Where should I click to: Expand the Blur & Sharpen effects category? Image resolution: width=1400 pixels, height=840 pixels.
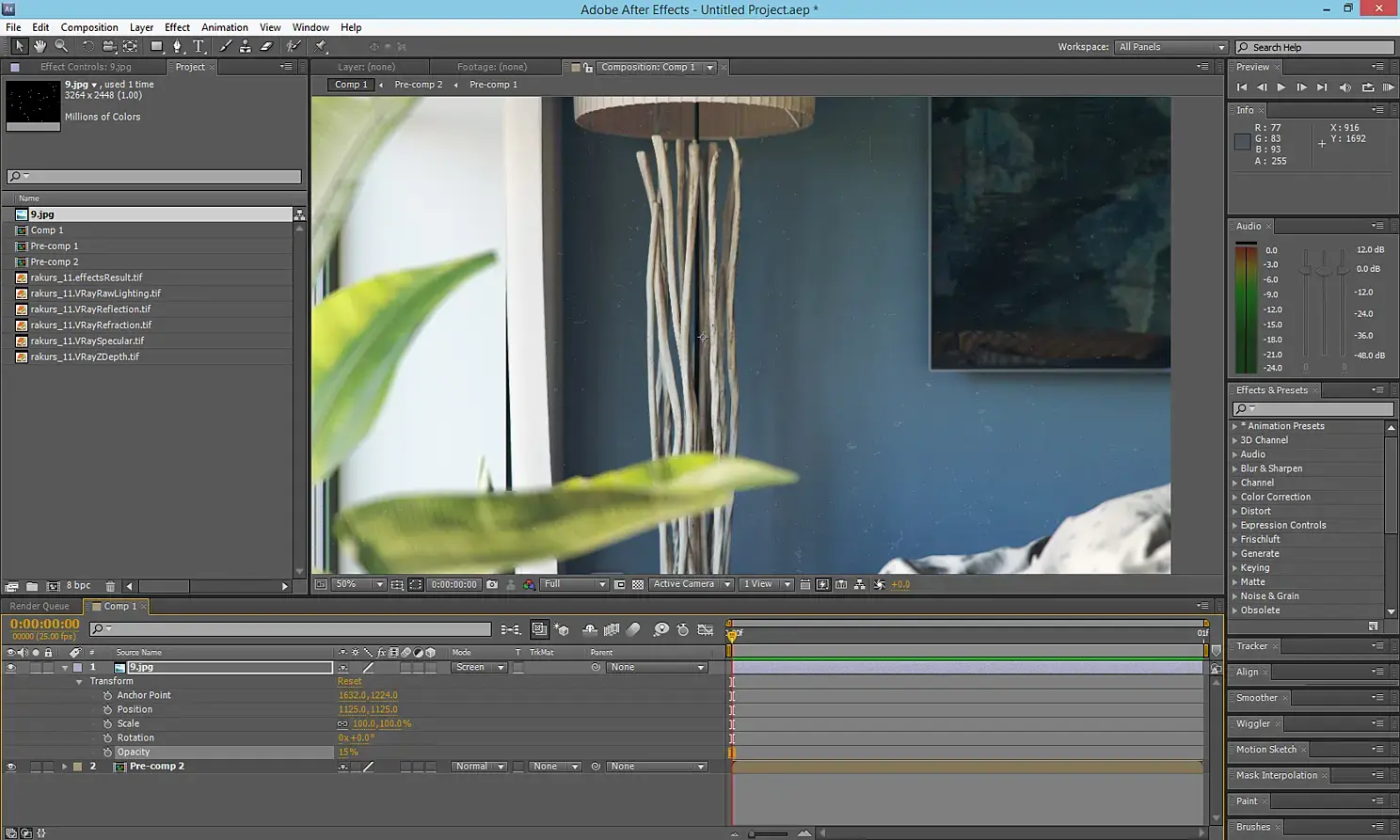coord(1271,468)
